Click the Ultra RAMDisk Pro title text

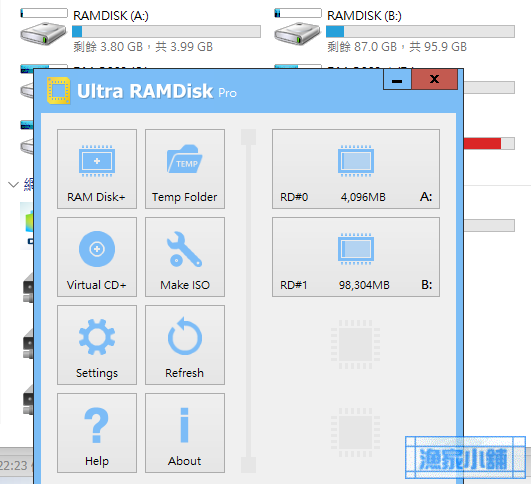(x=157, y=91)
